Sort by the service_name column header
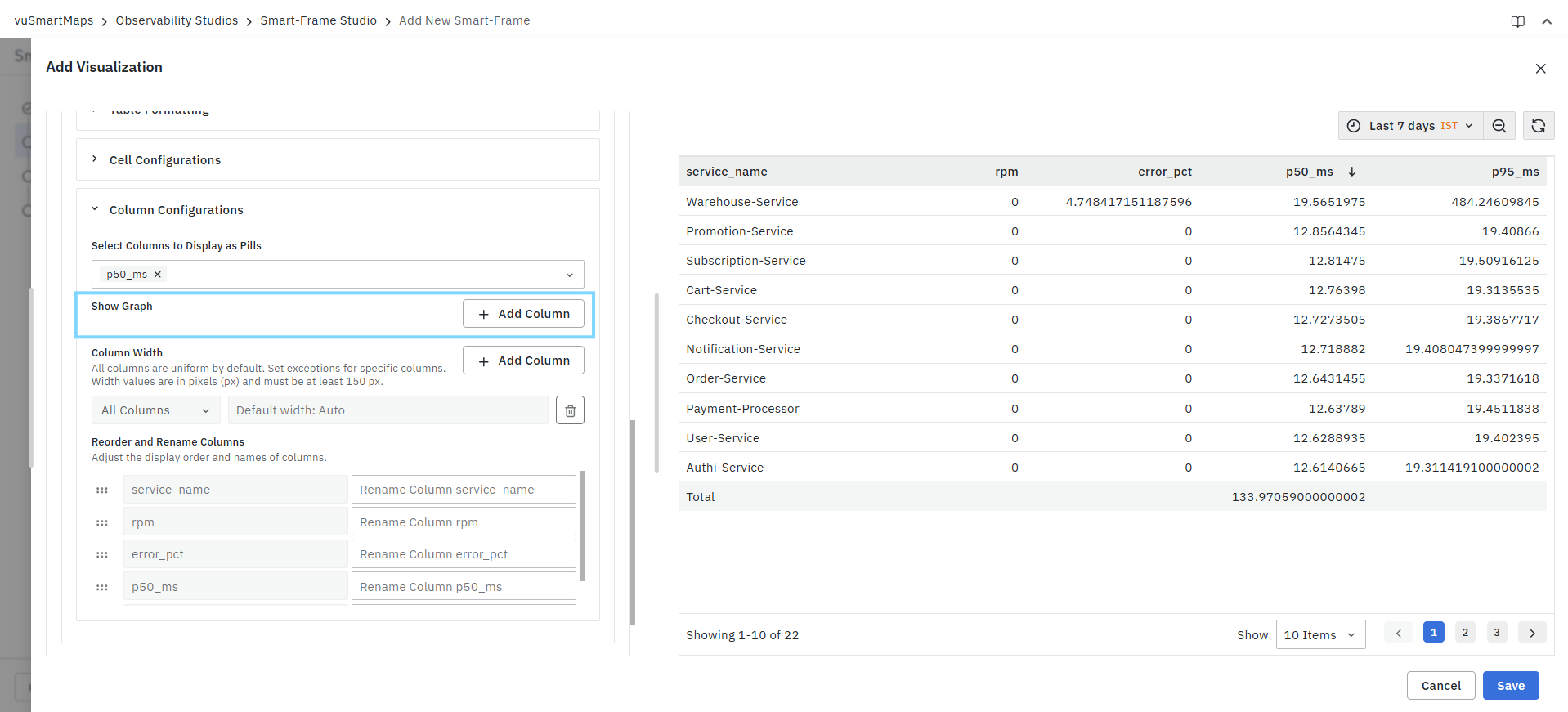1568x712 pixels. pyautogui.click(x=727, y=172)
